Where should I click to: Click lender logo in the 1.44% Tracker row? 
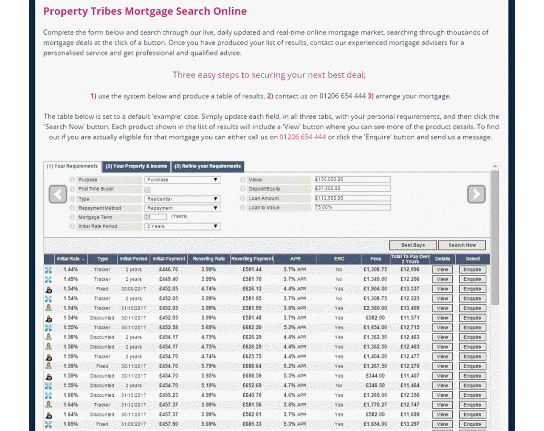point(49,270)
